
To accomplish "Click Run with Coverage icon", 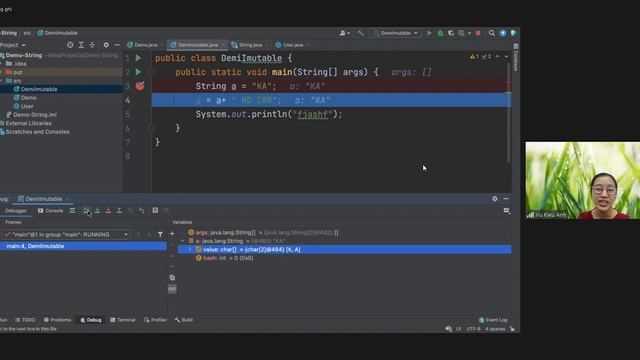I will tap(451, 33).
